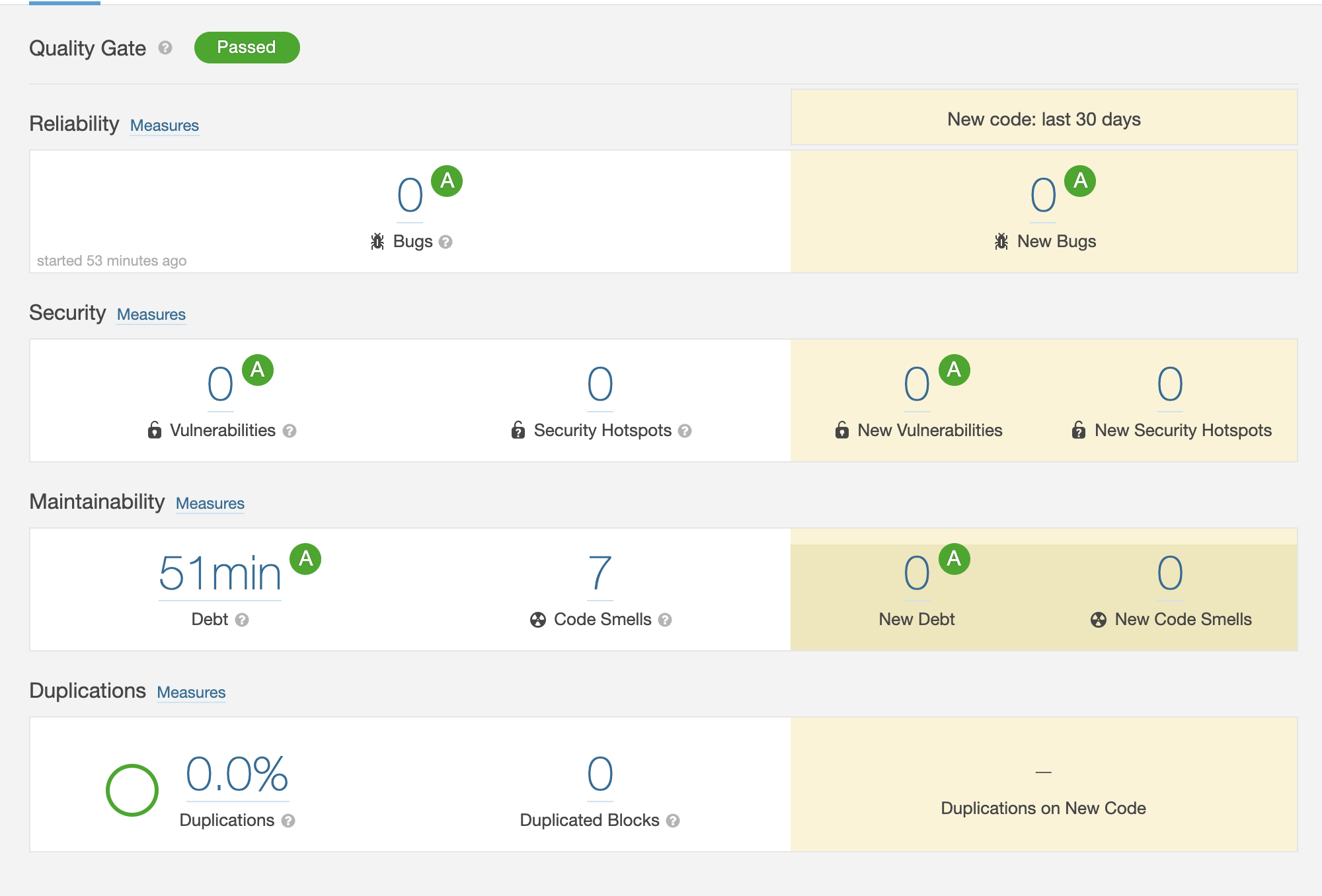Click help icon beside Duplicated Blocks
Viewport: 1322px width, 896px height.
pos(673,821)
